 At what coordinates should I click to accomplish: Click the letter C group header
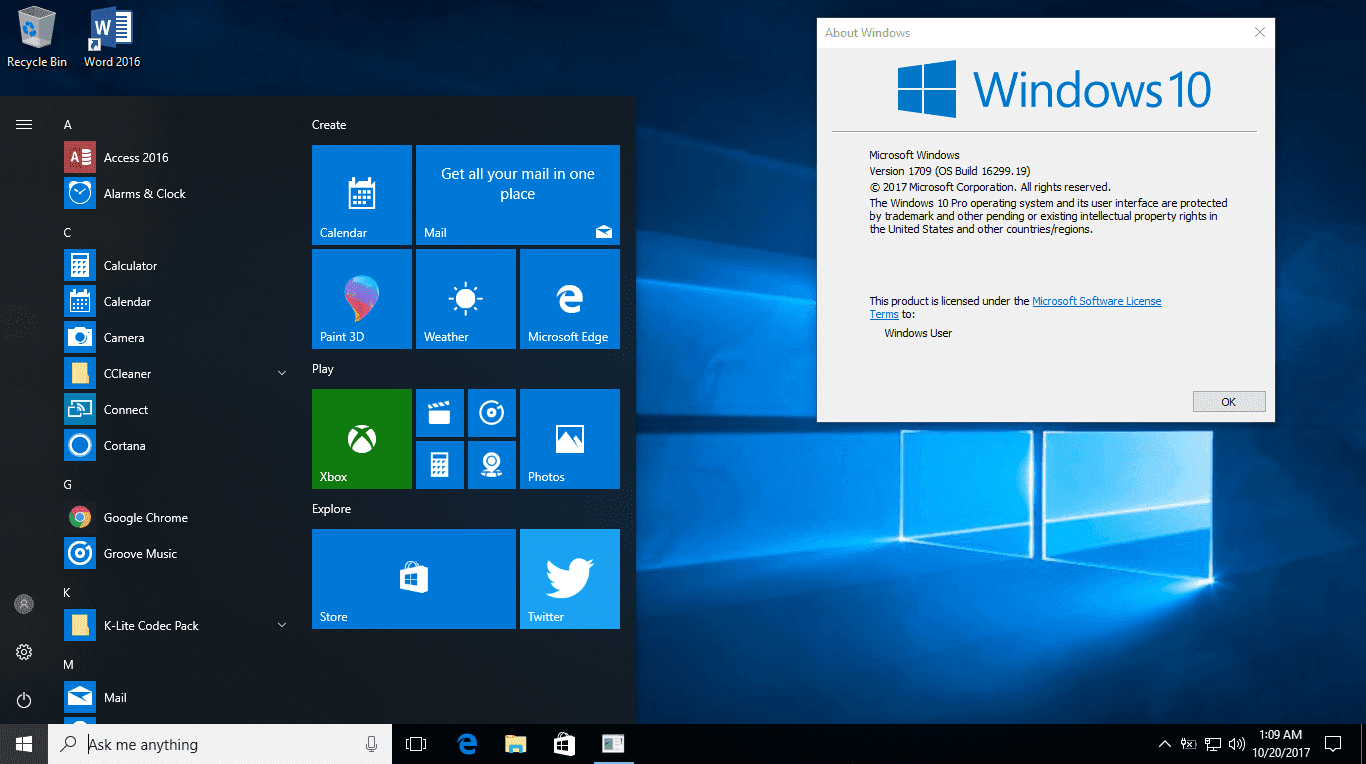tap(68, 233)
